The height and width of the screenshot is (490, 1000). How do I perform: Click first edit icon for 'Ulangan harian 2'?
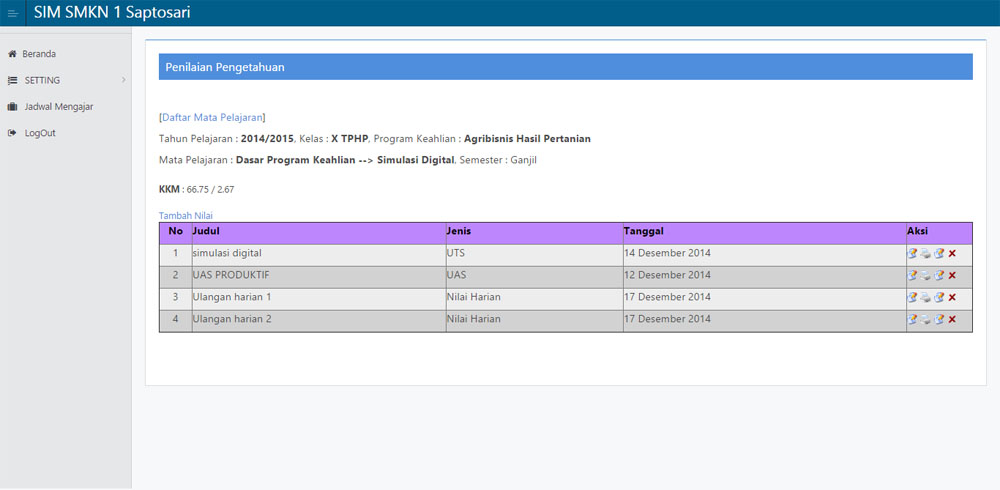point(912,320)
